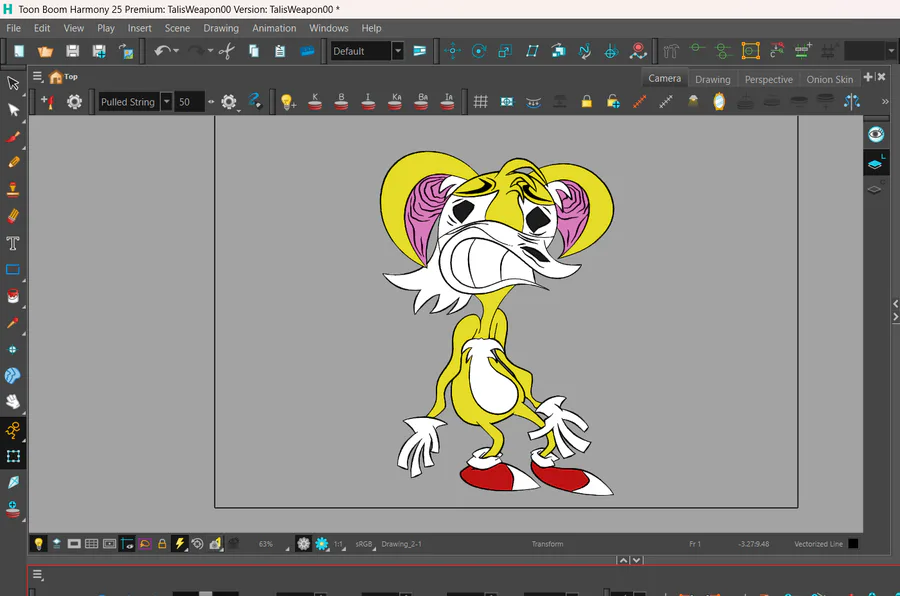Viewport: 900px width, 596px height.
Task: Open the timeline hamburger menu
Action: [x=38, y=575]
